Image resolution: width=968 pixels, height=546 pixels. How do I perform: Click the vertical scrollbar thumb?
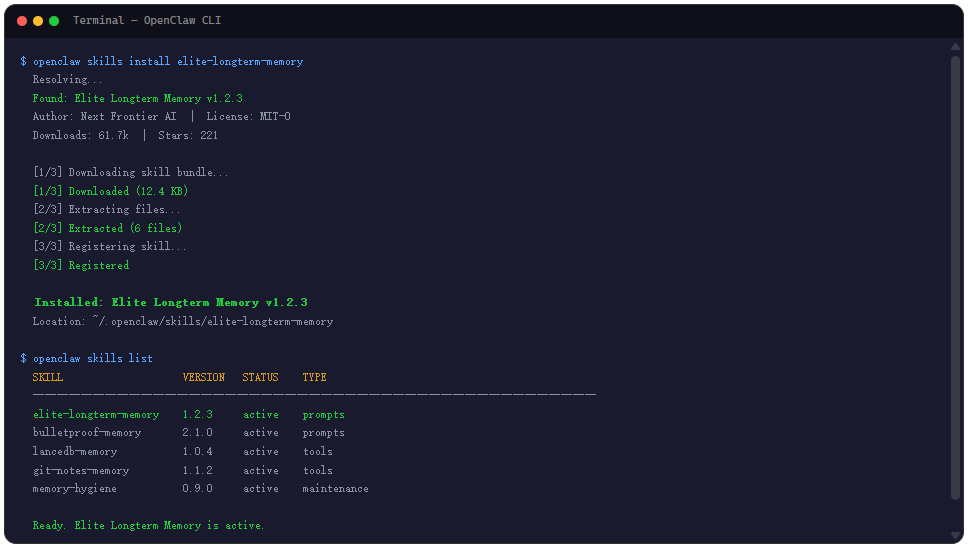[956, 278]
